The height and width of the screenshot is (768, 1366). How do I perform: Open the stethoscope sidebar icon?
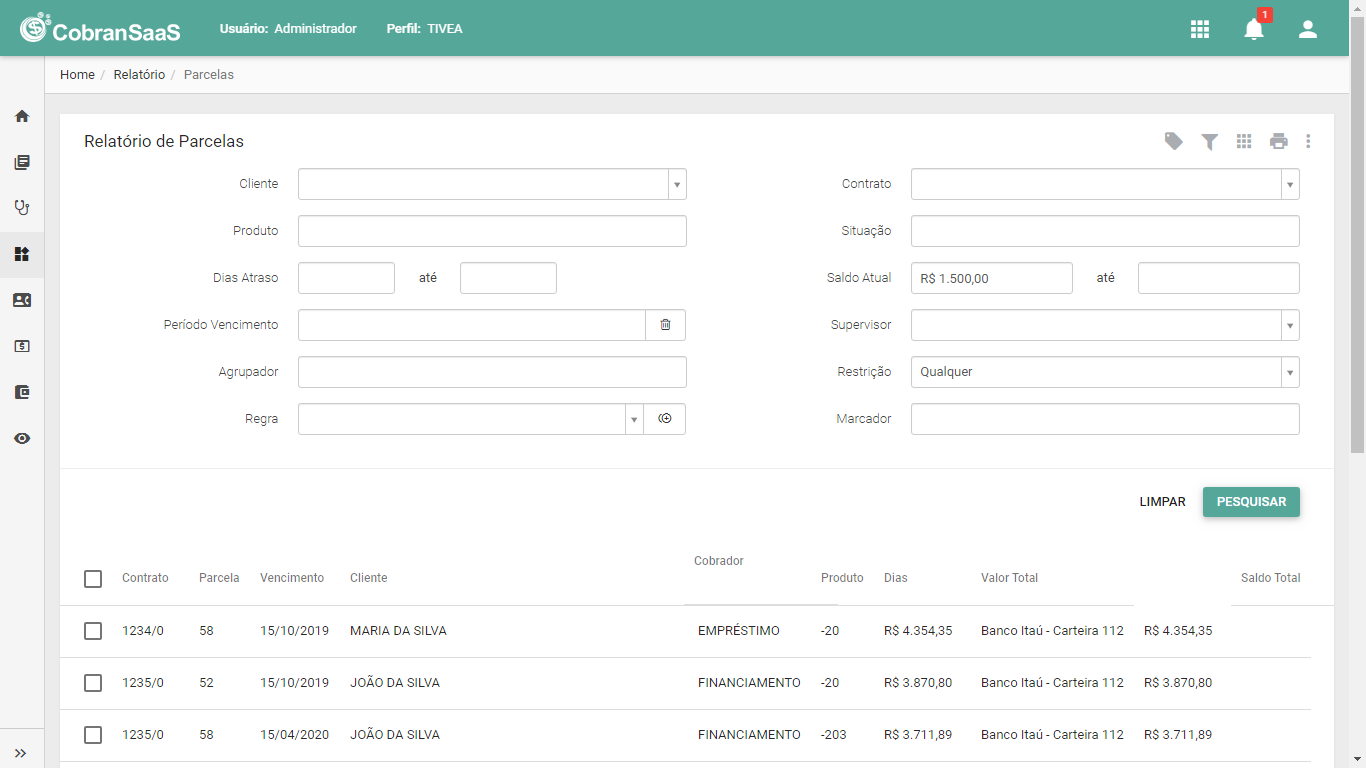[22, 208]
